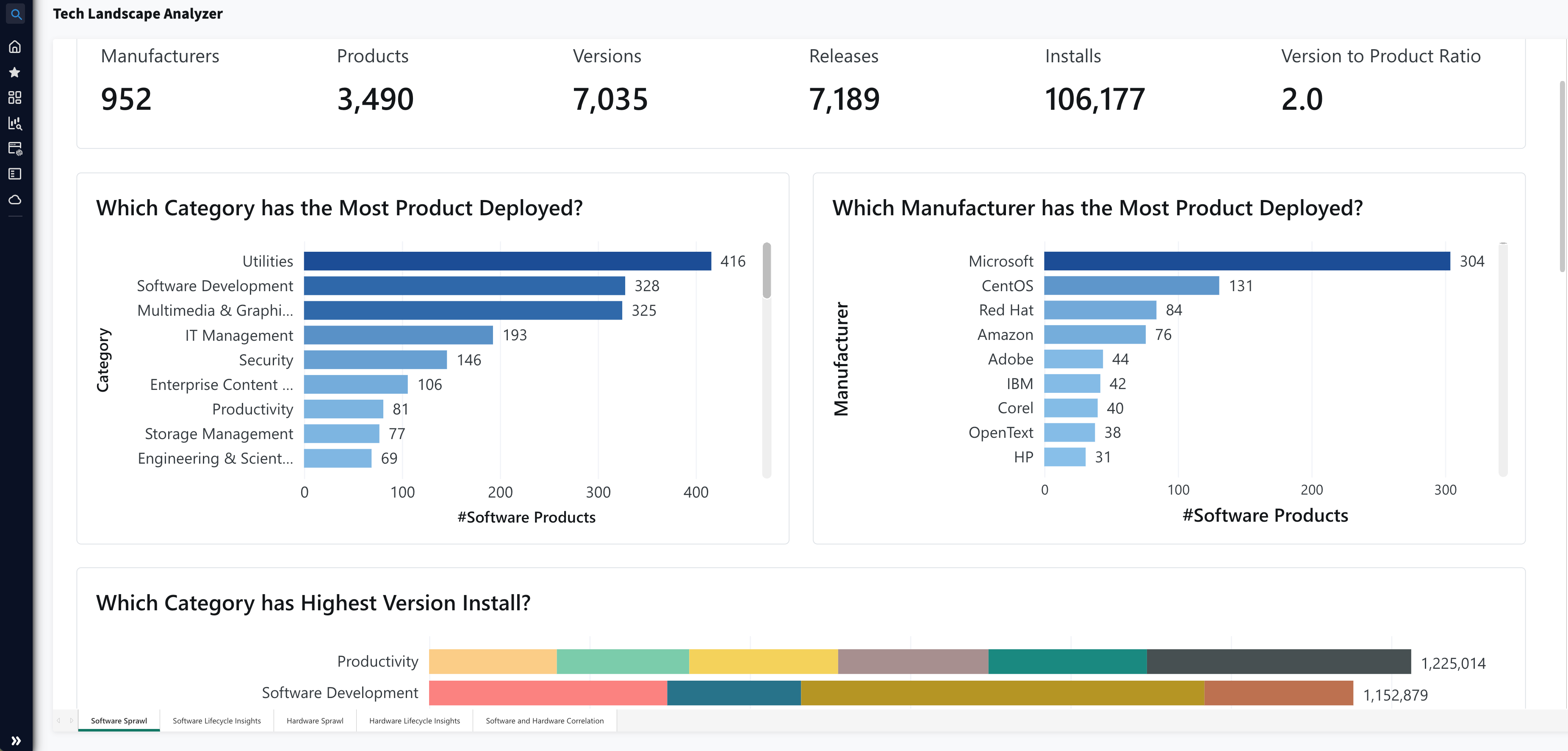Screen dimensions: 1568x751
Task: Open the Favorites star icon
Action: (x=15, y=72)
